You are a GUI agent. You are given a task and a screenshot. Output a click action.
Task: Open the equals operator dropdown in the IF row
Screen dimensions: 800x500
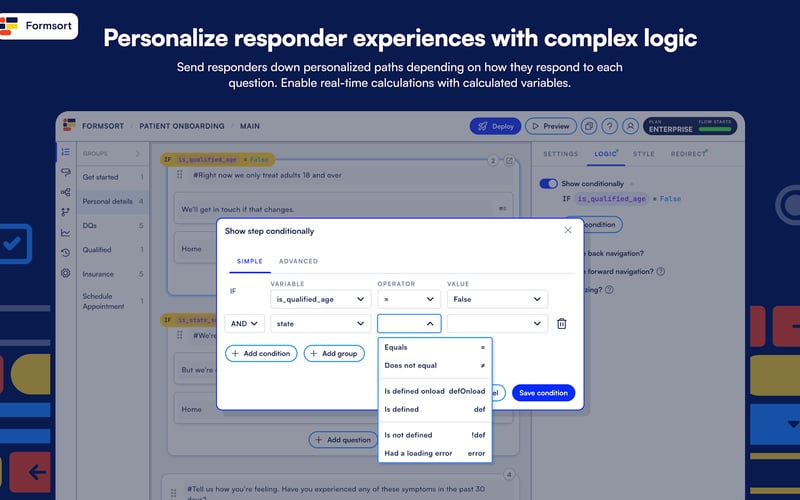(409, 299)
